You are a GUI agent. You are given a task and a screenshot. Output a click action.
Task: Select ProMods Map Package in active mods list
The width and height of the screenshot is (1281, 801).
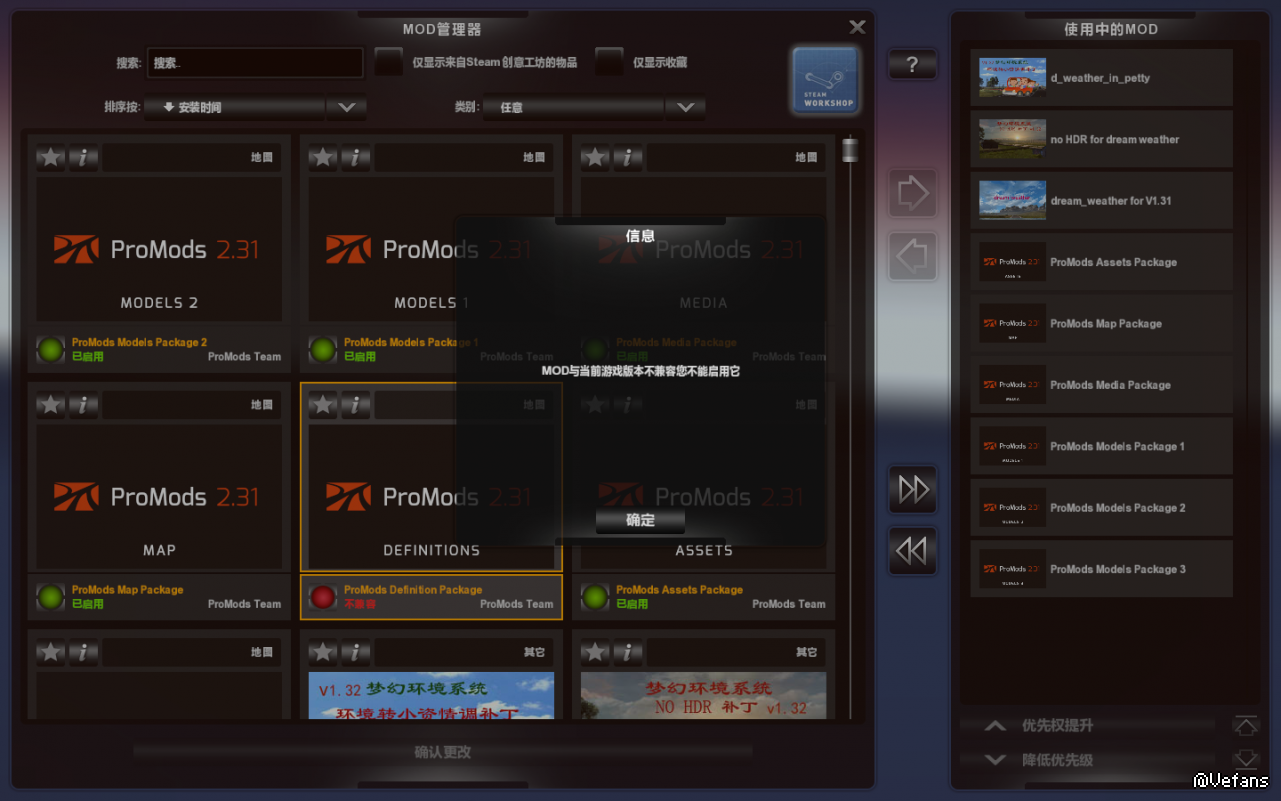pos(1101,324)
